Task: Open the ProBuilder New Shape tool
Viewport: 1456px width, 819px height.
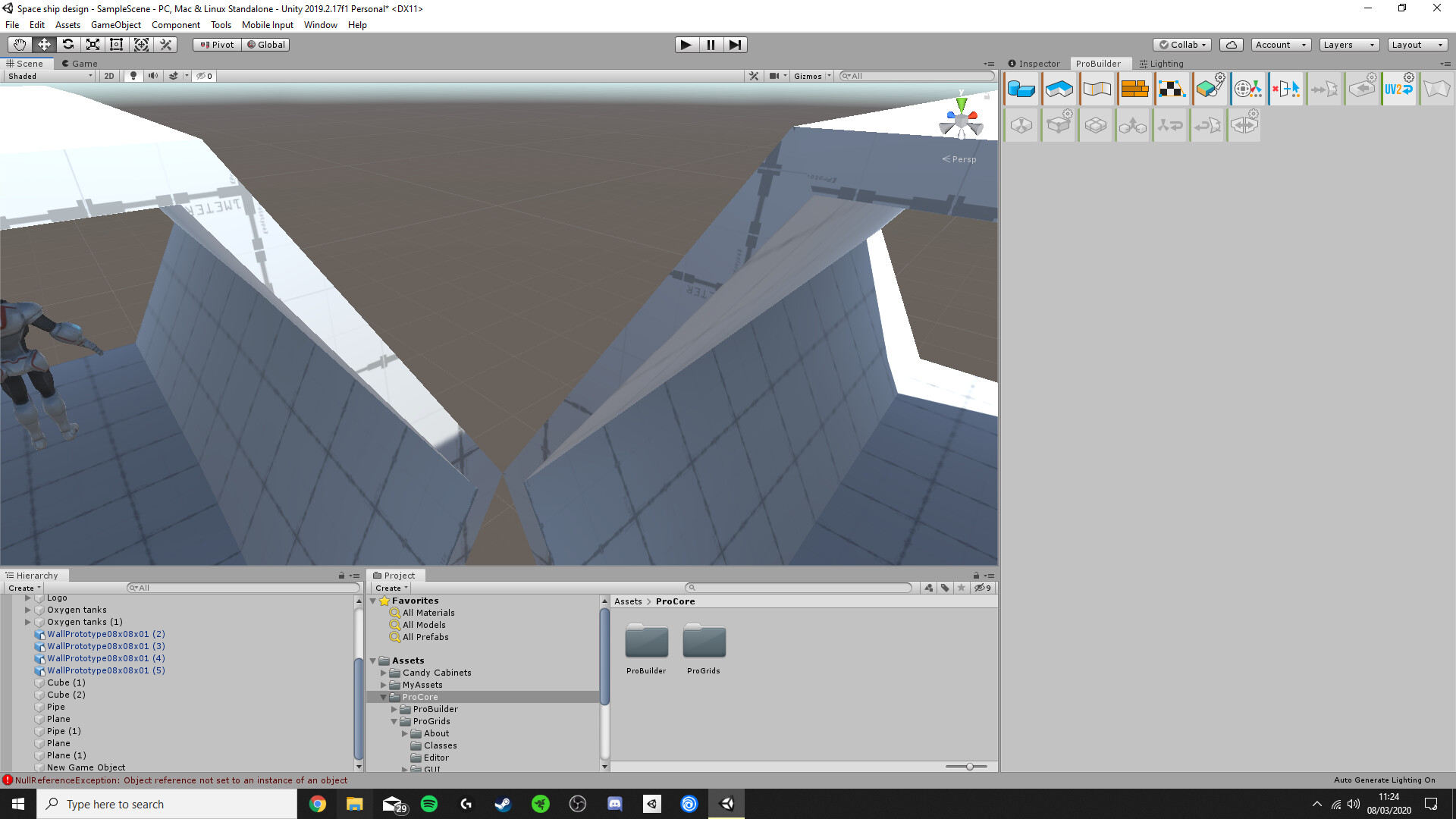Action: click(1021, 89)
